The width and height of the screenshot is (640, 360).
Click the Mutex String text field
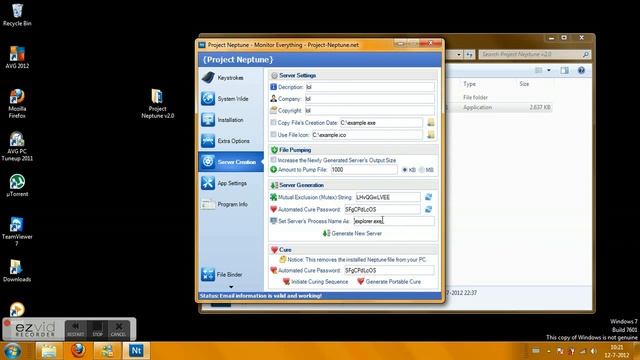[x=388, y=197]
